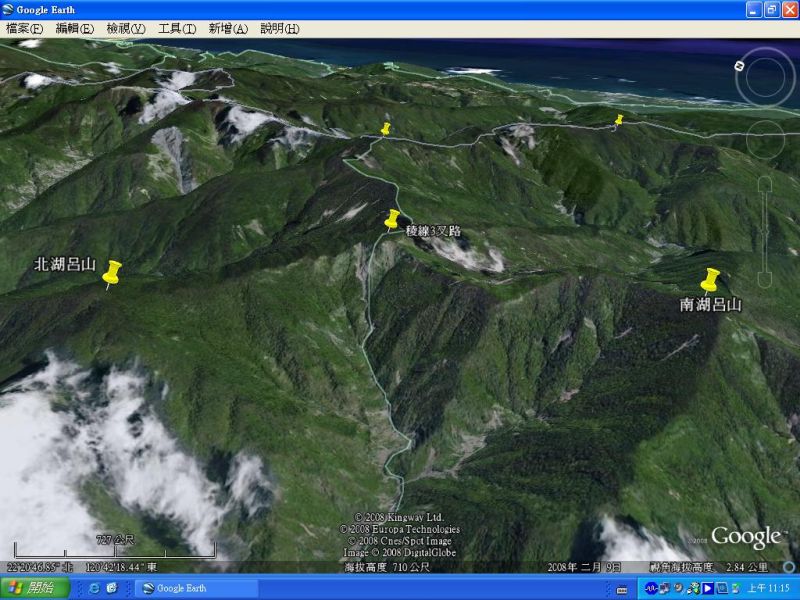800x600 pixels.
Task: Click the keyboard language bar icon in taskbar
Action: (x=621, y=590)
